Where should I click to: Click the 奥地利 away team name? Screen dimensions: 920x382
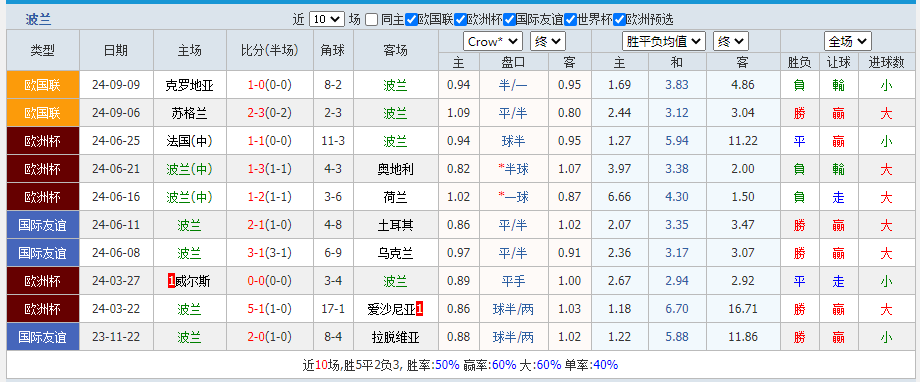[x=395, y=170]
